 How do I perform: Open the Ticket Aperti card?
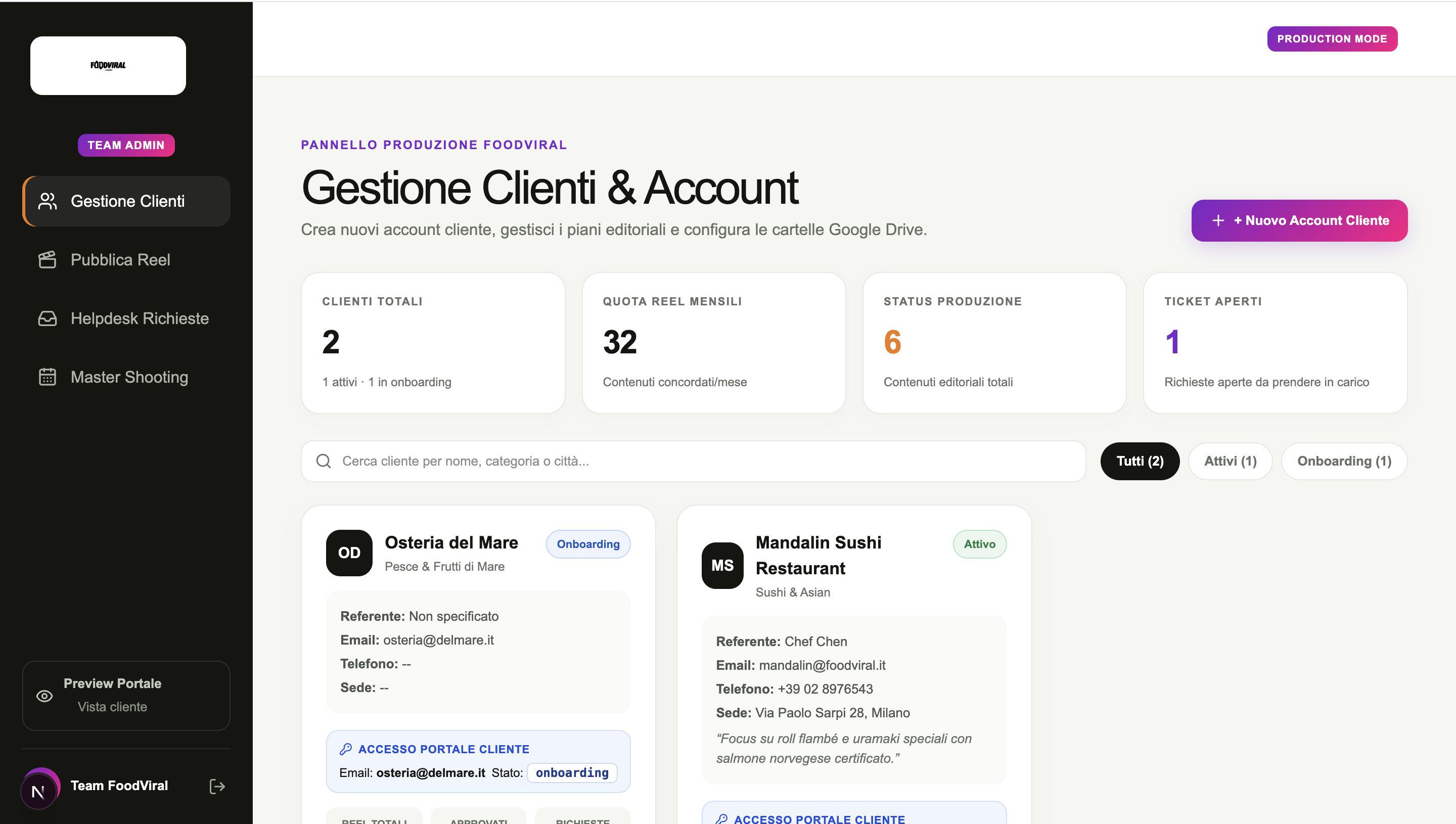pos(1275,343)
